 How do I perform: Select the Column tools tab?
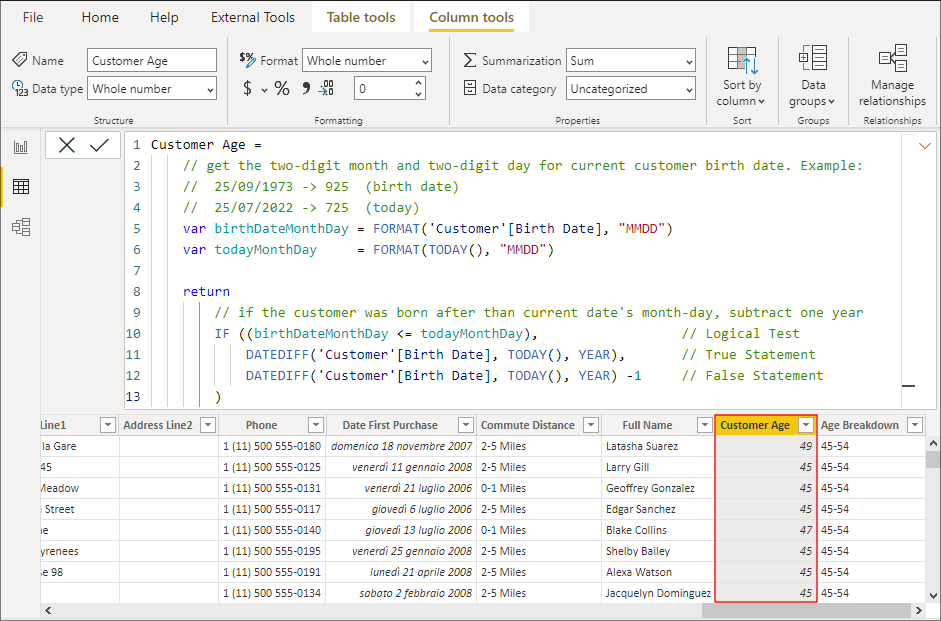tap(471, 17)
